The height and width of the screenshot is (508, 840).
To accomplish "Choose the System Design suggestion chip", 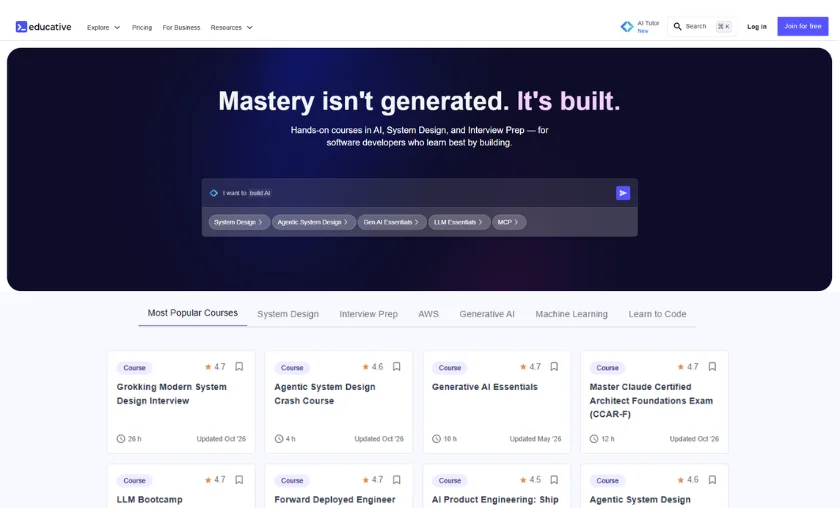I will point(239,222).
